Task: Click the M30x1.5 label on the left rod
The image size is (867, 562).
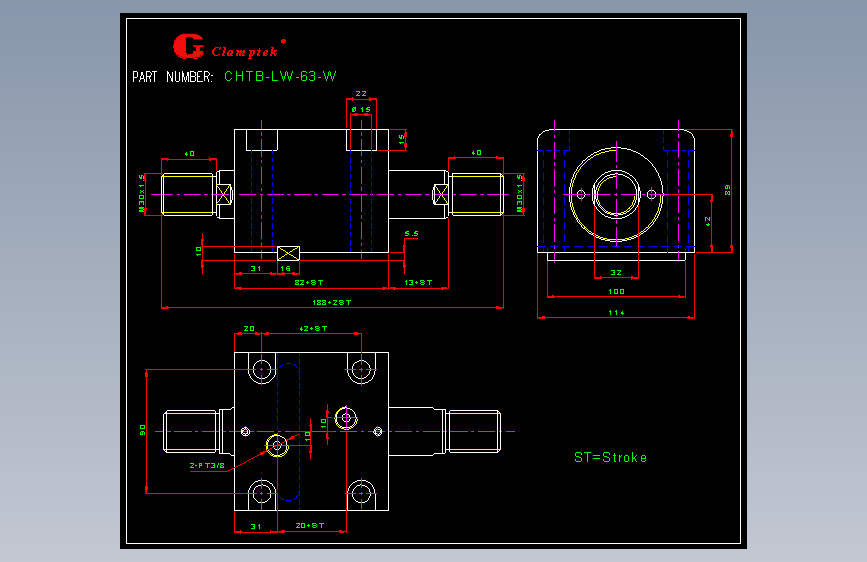Action: point(142,193)
